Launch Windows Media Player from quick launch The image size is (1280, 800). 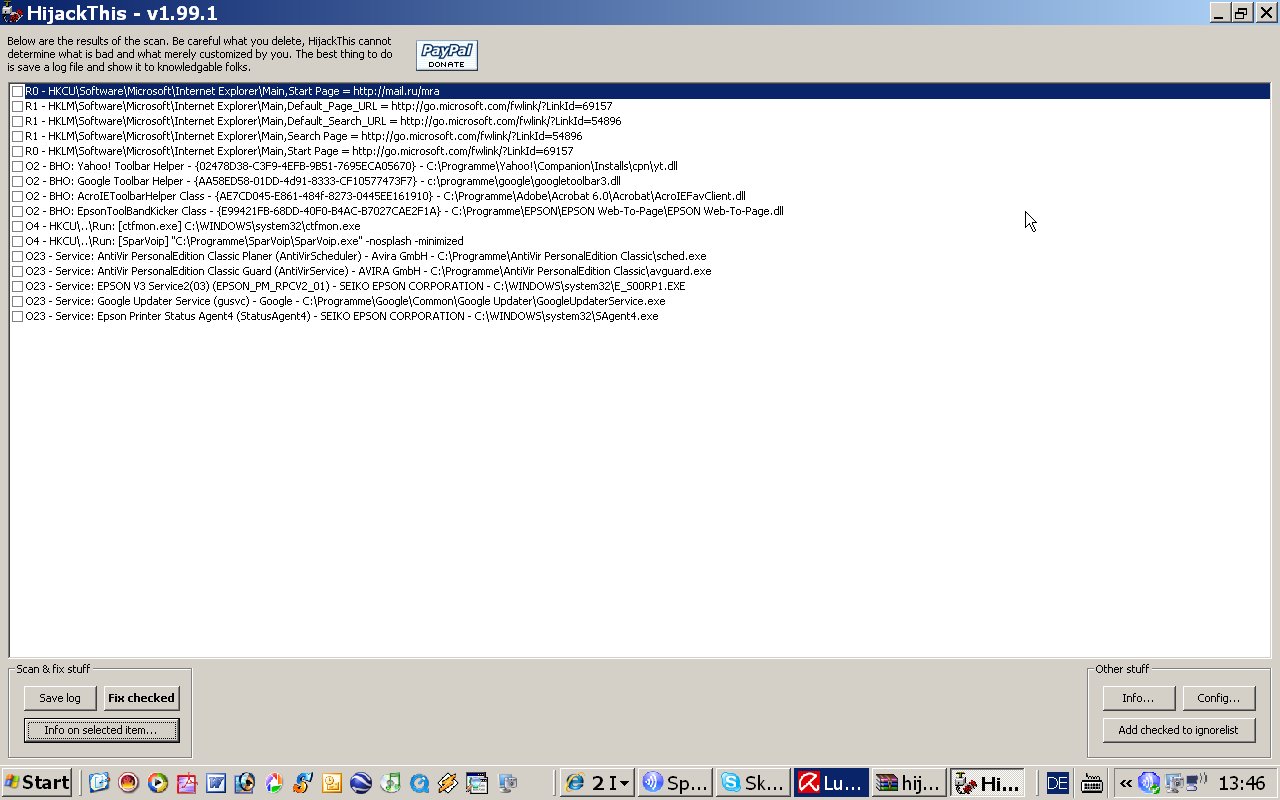(157, 783)
